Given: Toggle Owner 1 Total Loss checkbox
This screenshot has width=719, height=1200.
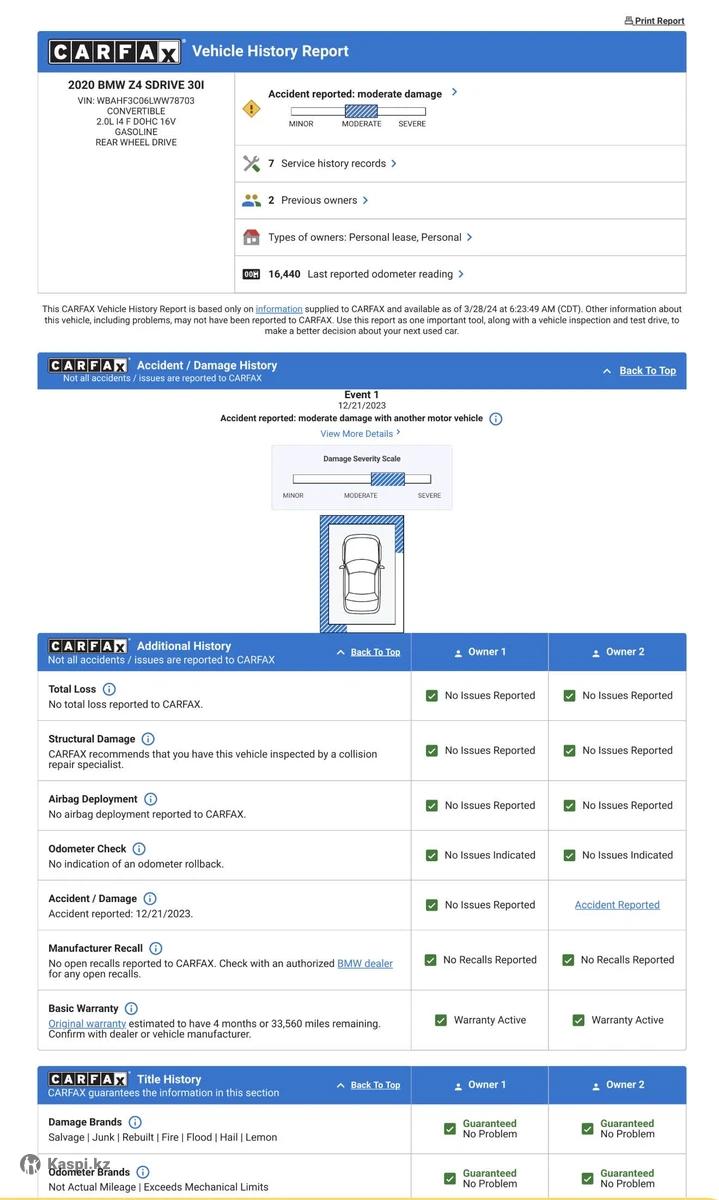Looking at the screenshot, I should 432,696.
